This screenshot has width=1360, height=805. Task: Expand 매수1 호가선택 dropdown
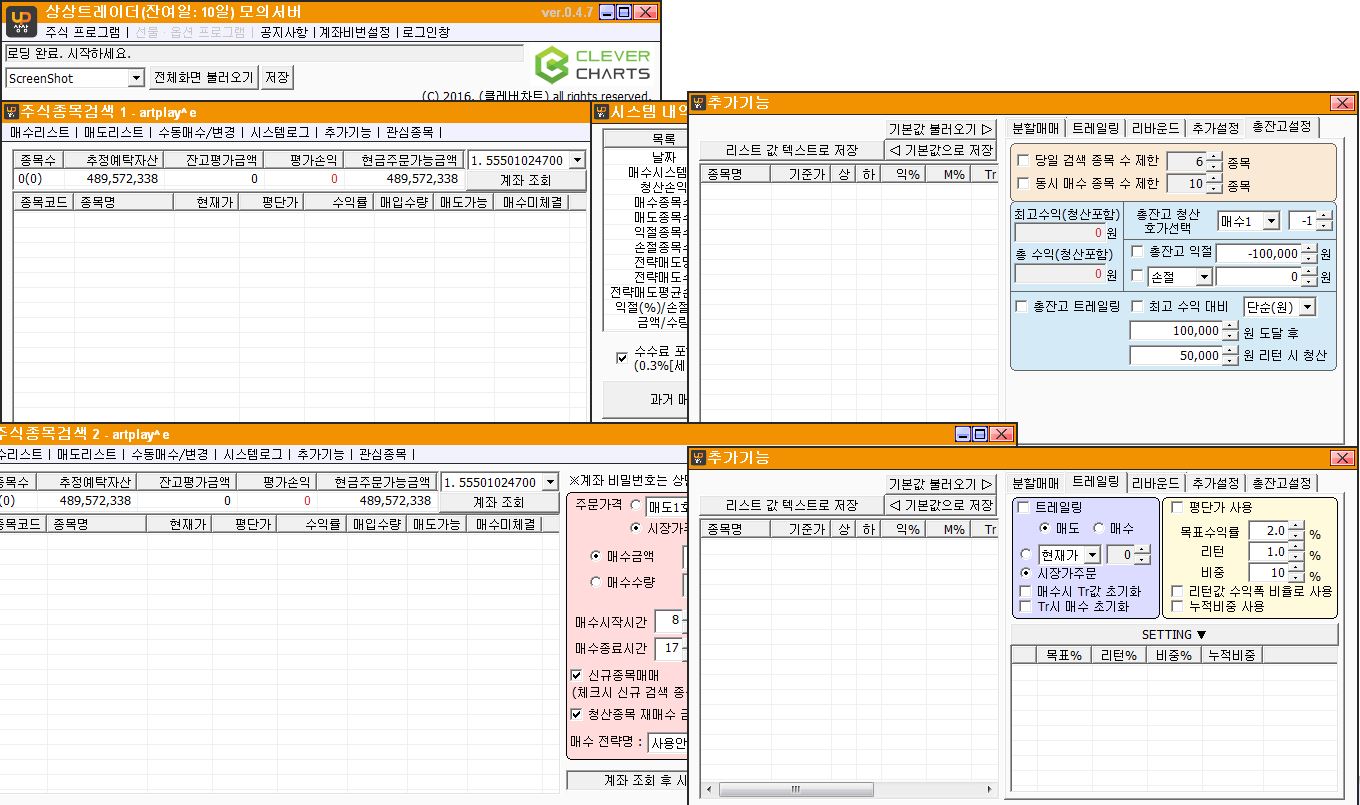coord(1271,220)
